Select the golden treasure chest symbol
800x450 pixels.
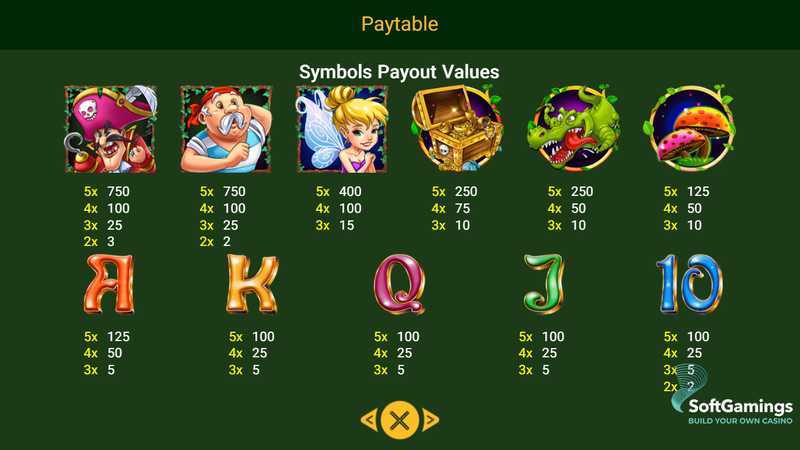click(x=457, y=128)
